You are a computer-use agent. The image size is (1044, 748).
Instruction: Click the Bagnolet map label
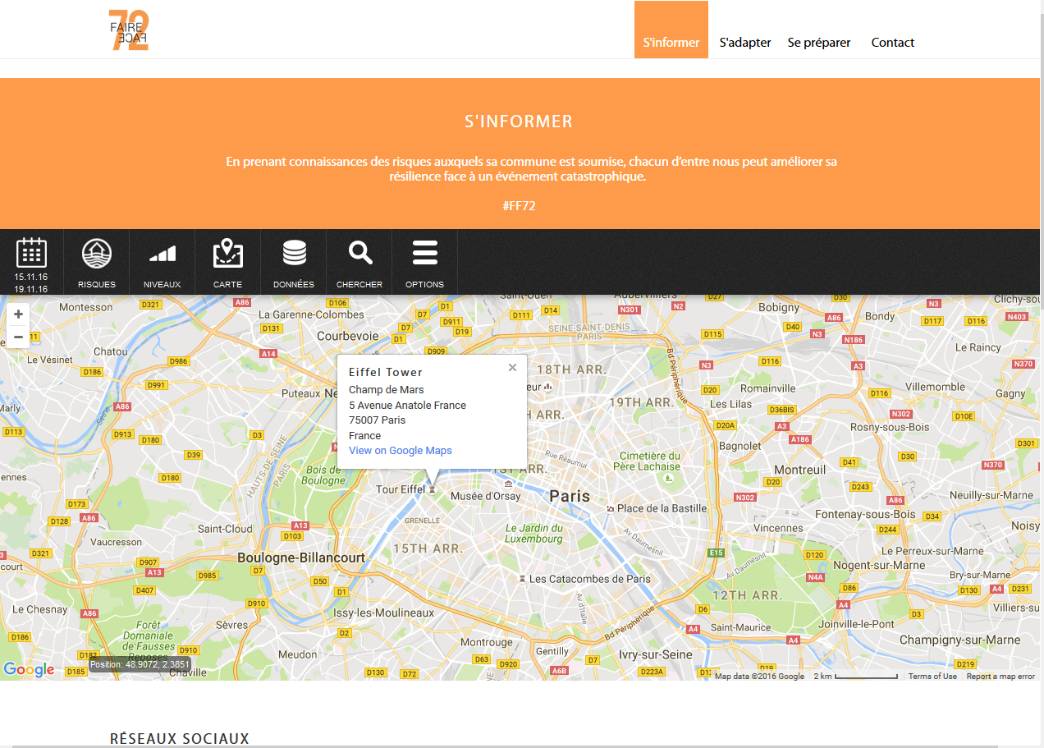740,446
